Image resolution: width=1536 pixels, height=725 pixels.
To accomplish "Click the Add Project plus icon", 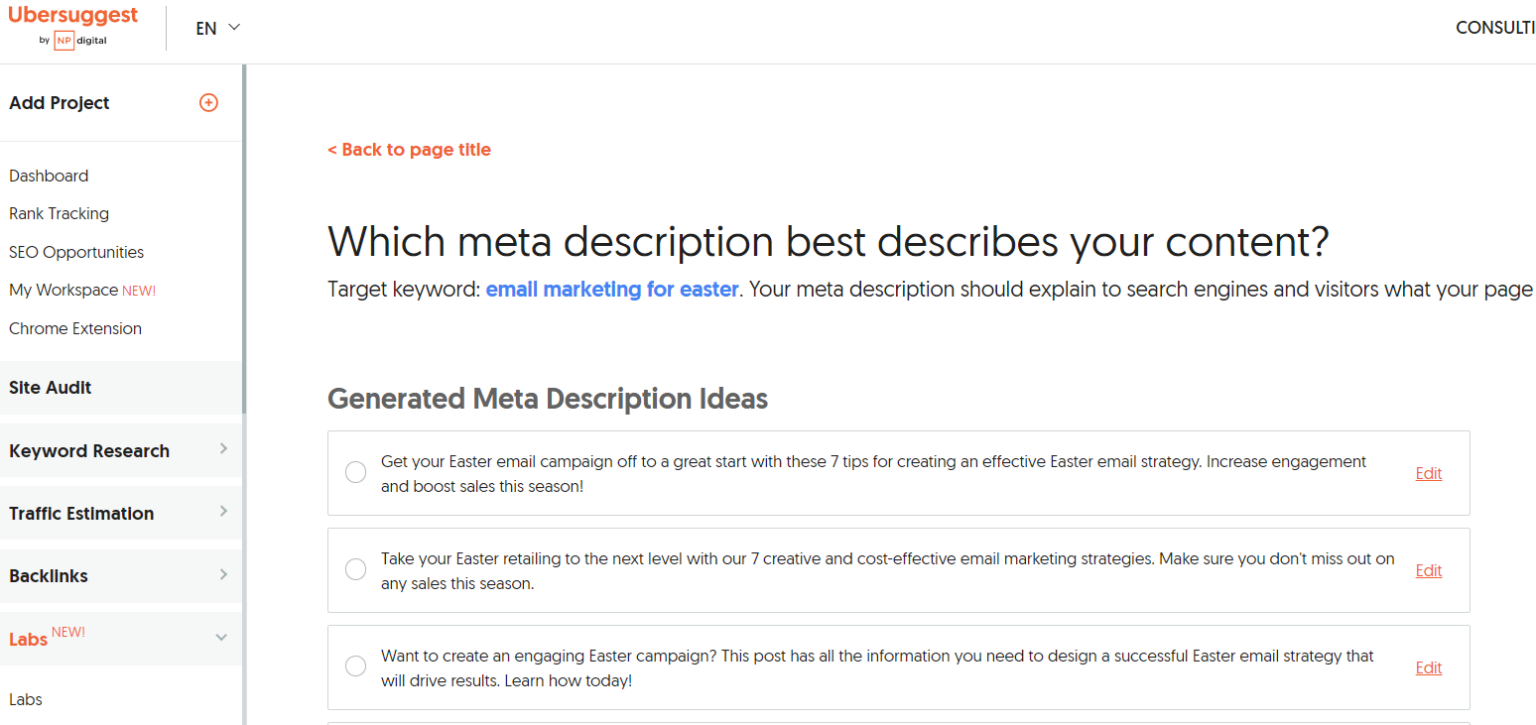I will pos(208,102).
